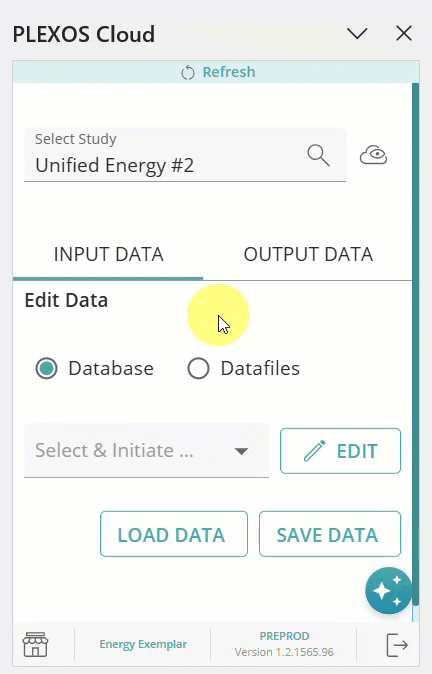Open the Select & Initiate dropdown
The width and height of the screenshot is (432, 674).
tap(147, 450)
